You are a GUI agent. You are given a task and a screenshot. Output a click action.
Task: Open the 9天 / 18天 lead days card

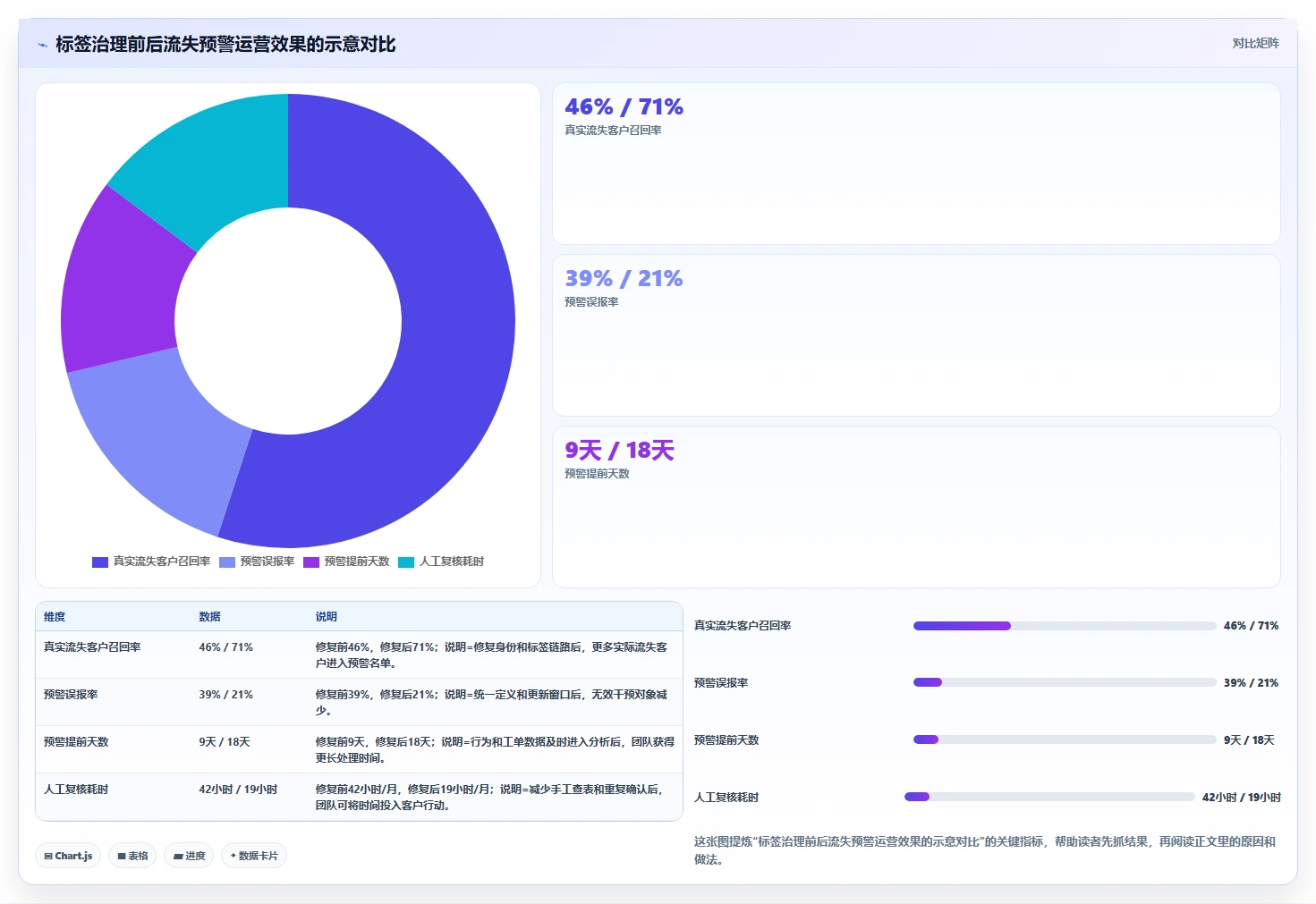click(916, 507)
